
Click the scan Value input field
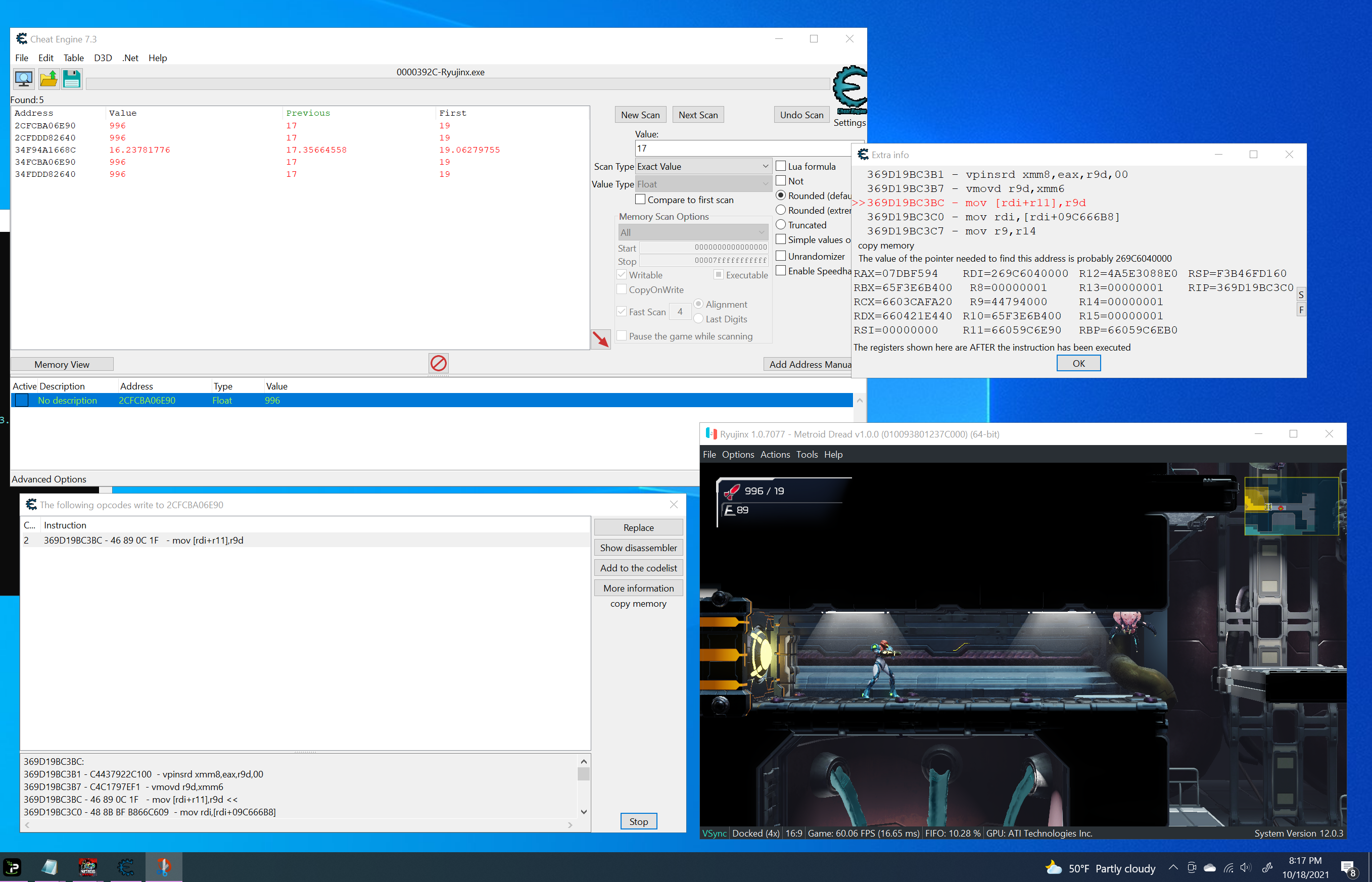(x=743, y=149)
